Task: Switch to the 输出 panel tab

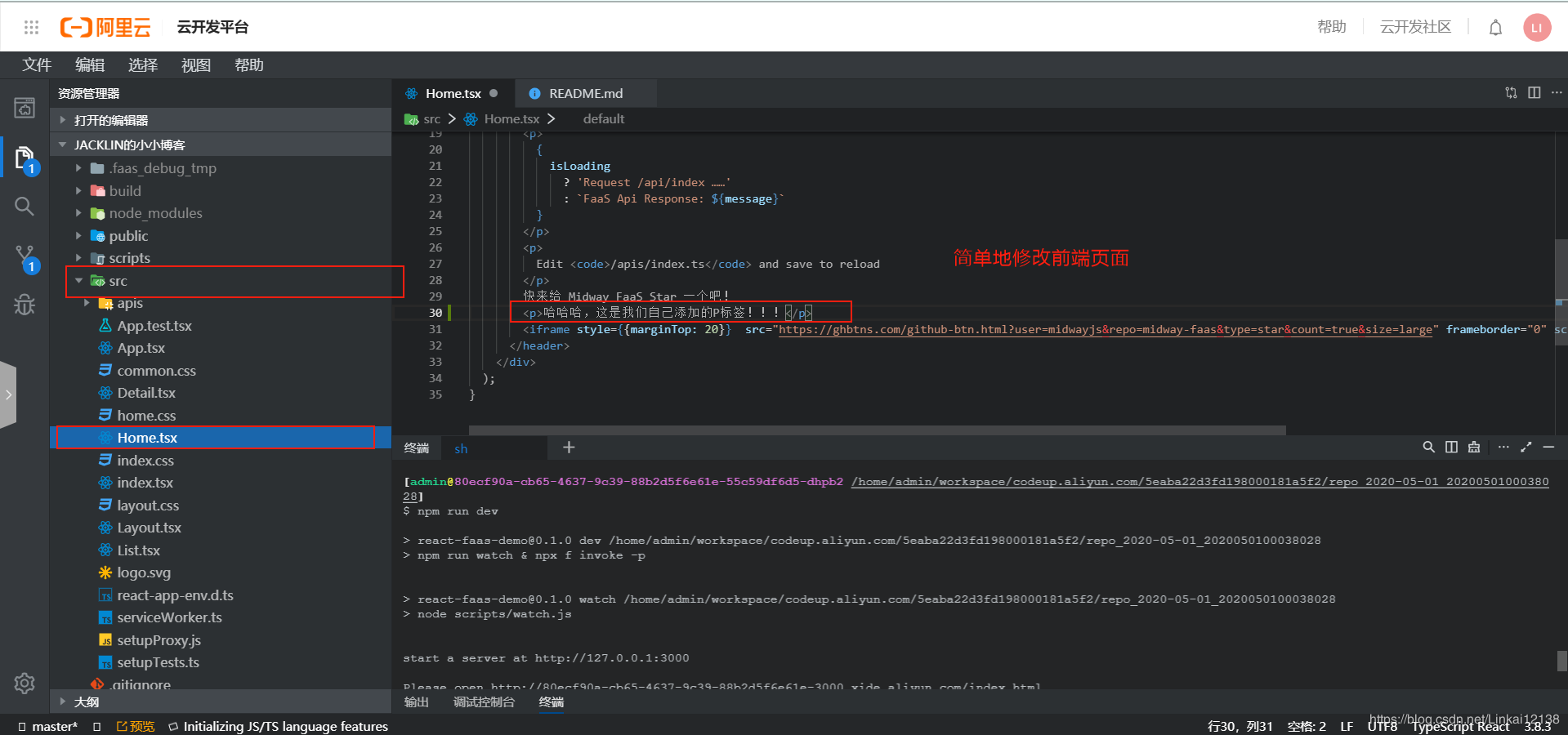Action: coord(417,702)
